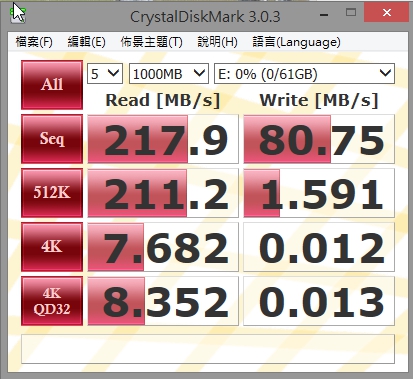This screenshot has width=413, height=379.
Task: Open the 佈景主題(T) theme menu
Action: pyautogui.click(x=151, y=42)
